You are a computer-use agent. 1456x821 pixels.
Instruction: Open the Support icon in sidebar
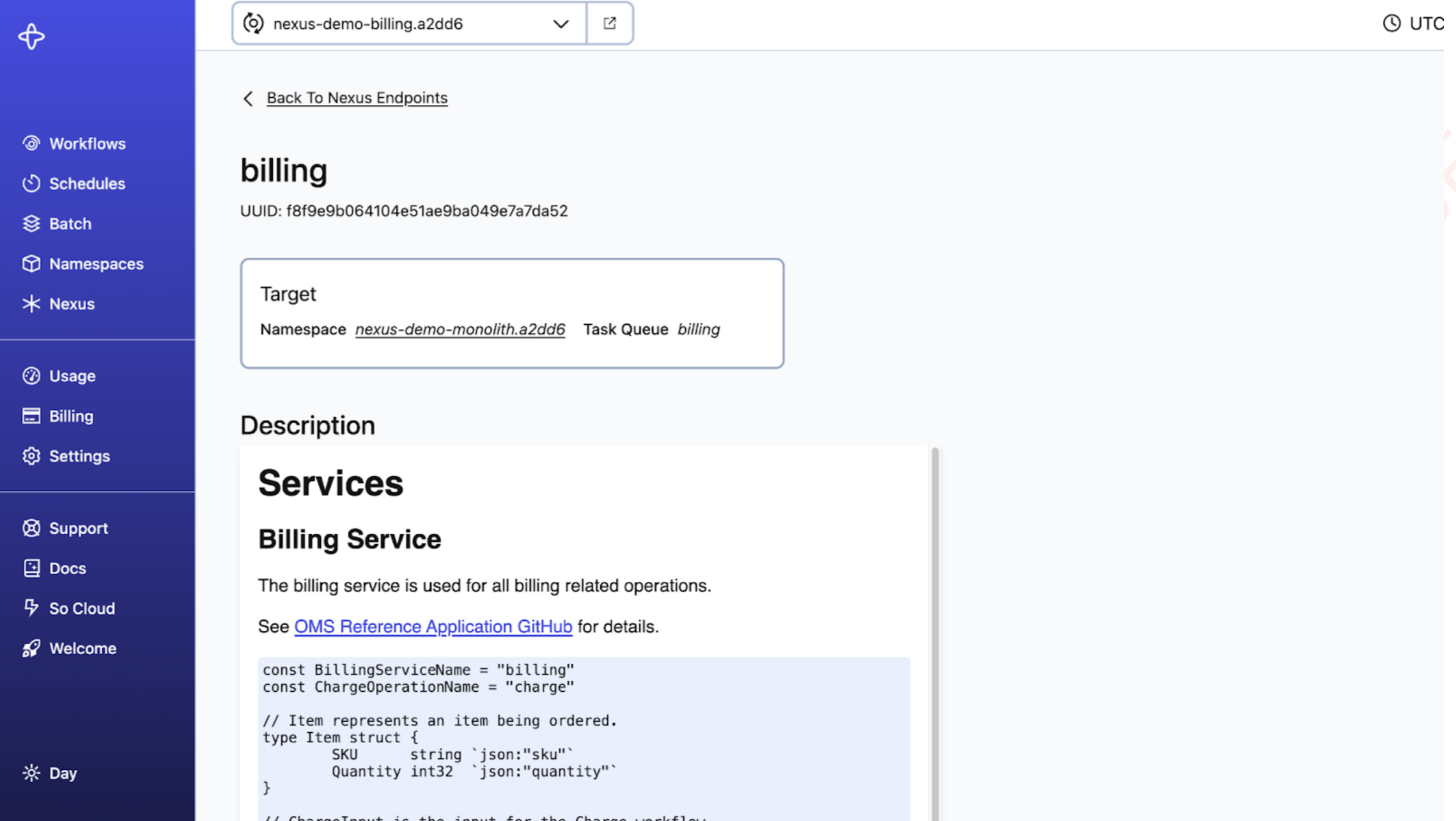pos(29,528)
